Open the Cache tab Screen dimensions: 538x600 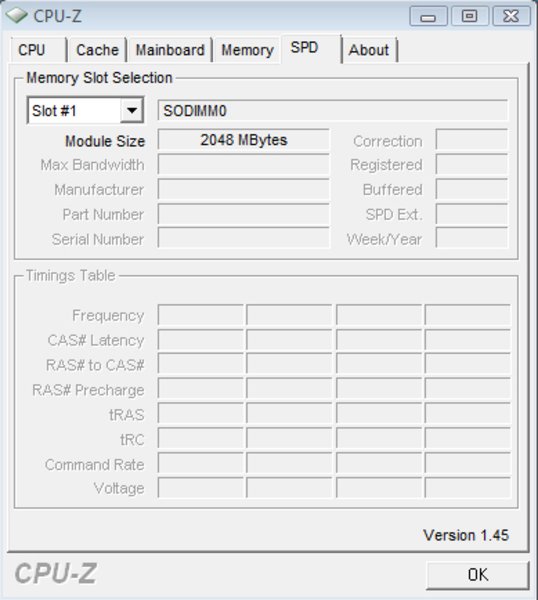click(x=97, y=50)
